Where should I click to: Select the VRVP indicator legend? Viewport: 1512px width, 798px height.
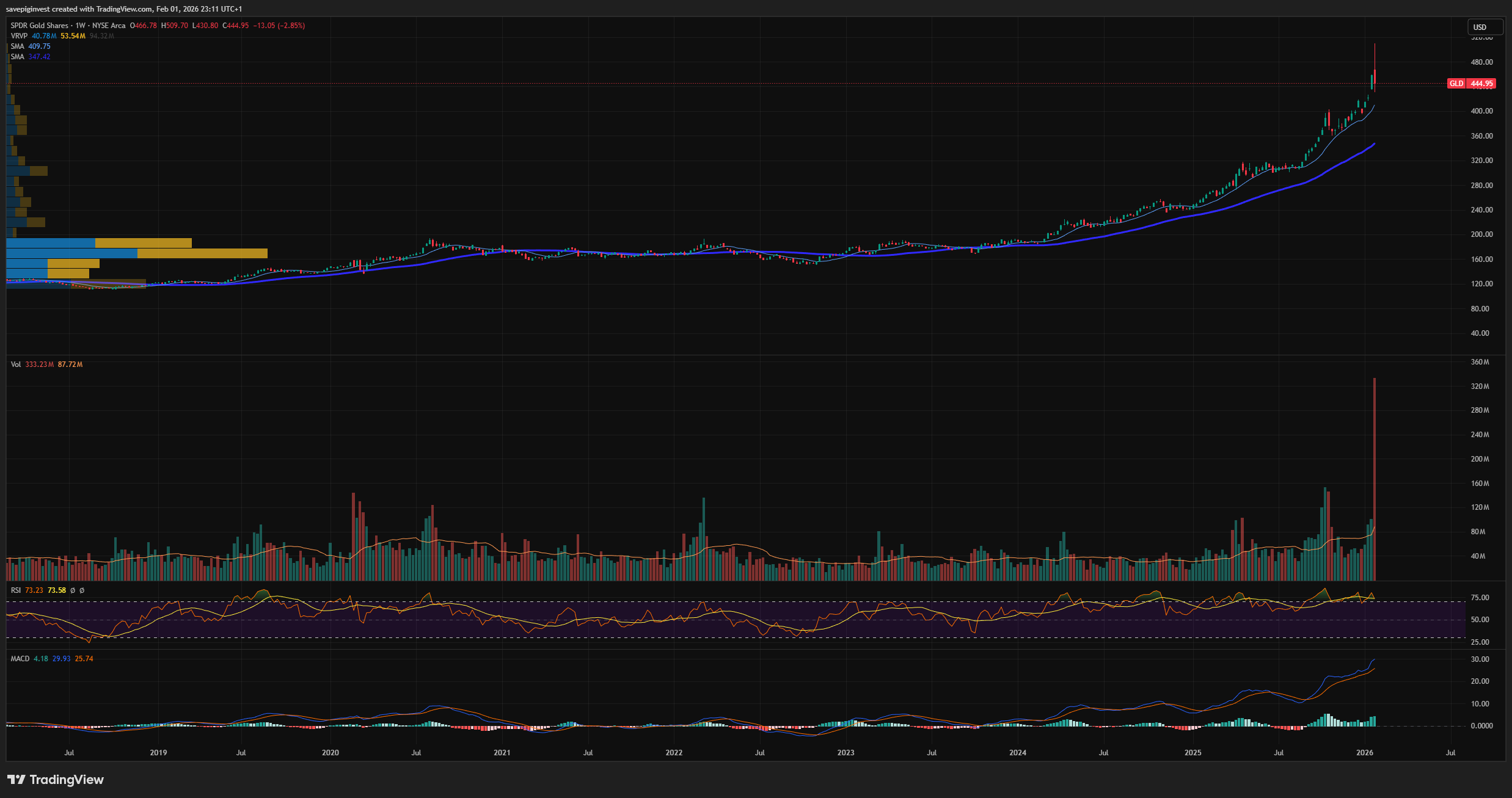pos(19,36)
